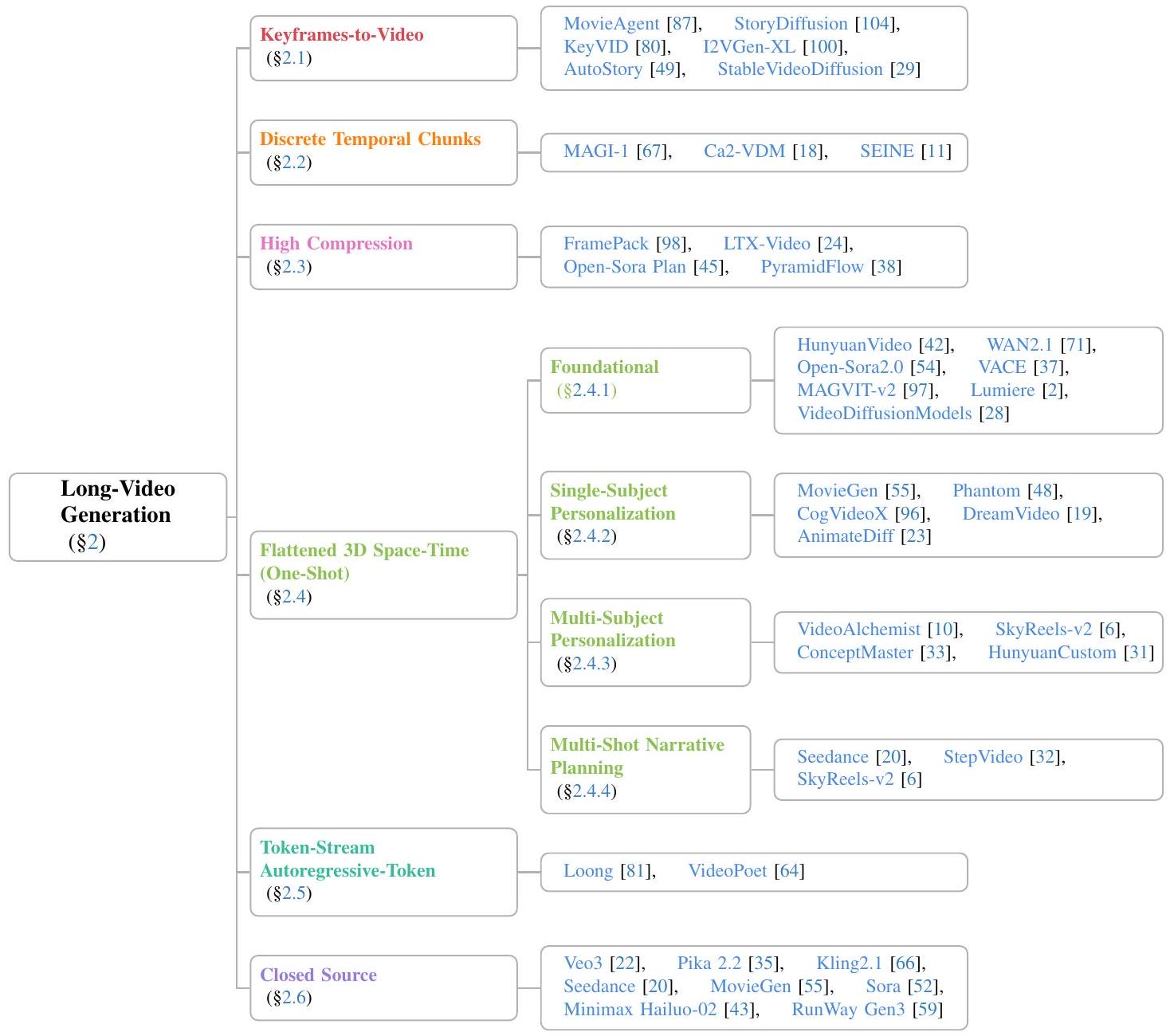Image resolution: width=1170 pixels, height=1036 pixels.
Task: Select Flattened 3D Space-Time node
Action: 383,575
